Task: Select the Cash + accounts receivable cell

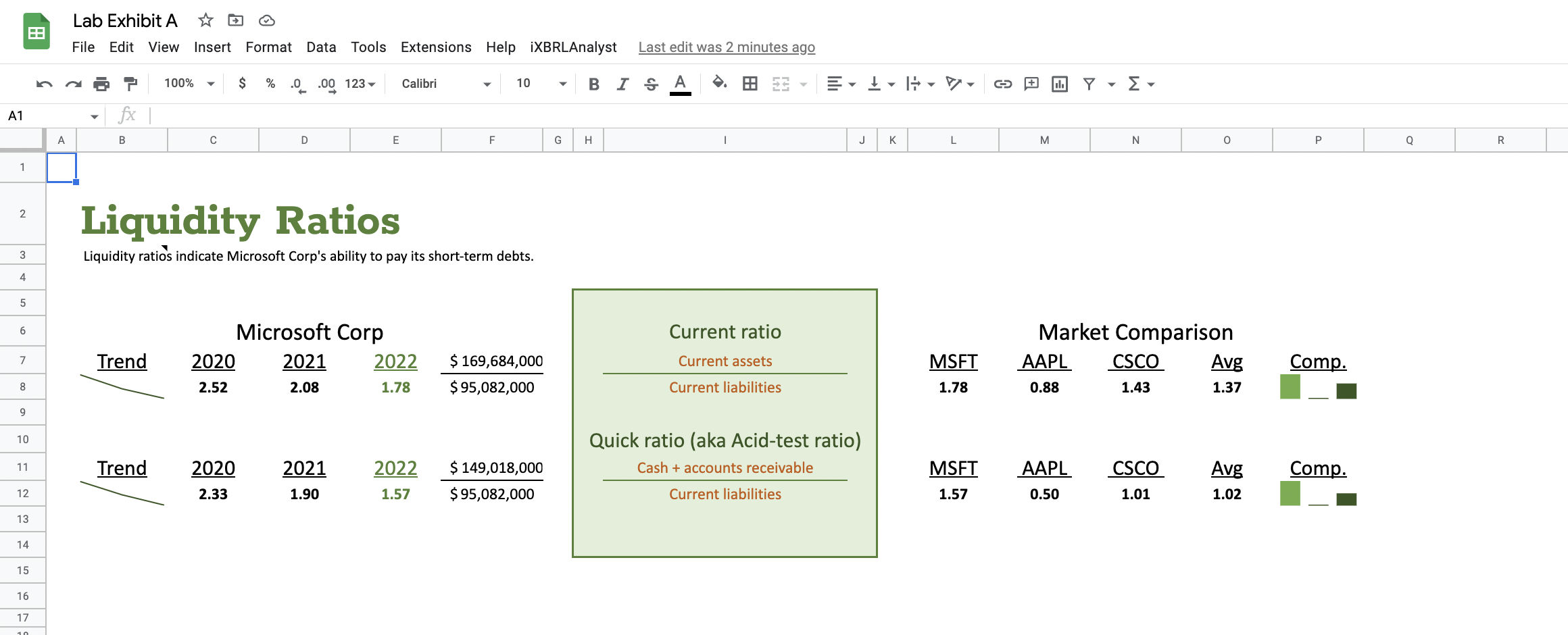Action: (x=725, y=467)
